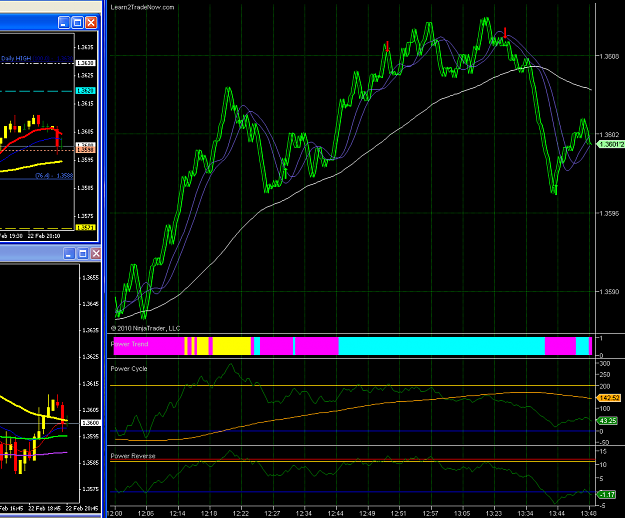625x518 pixels.
Task: Click the 22 Feb 20:10 date label
Action: 44,236
